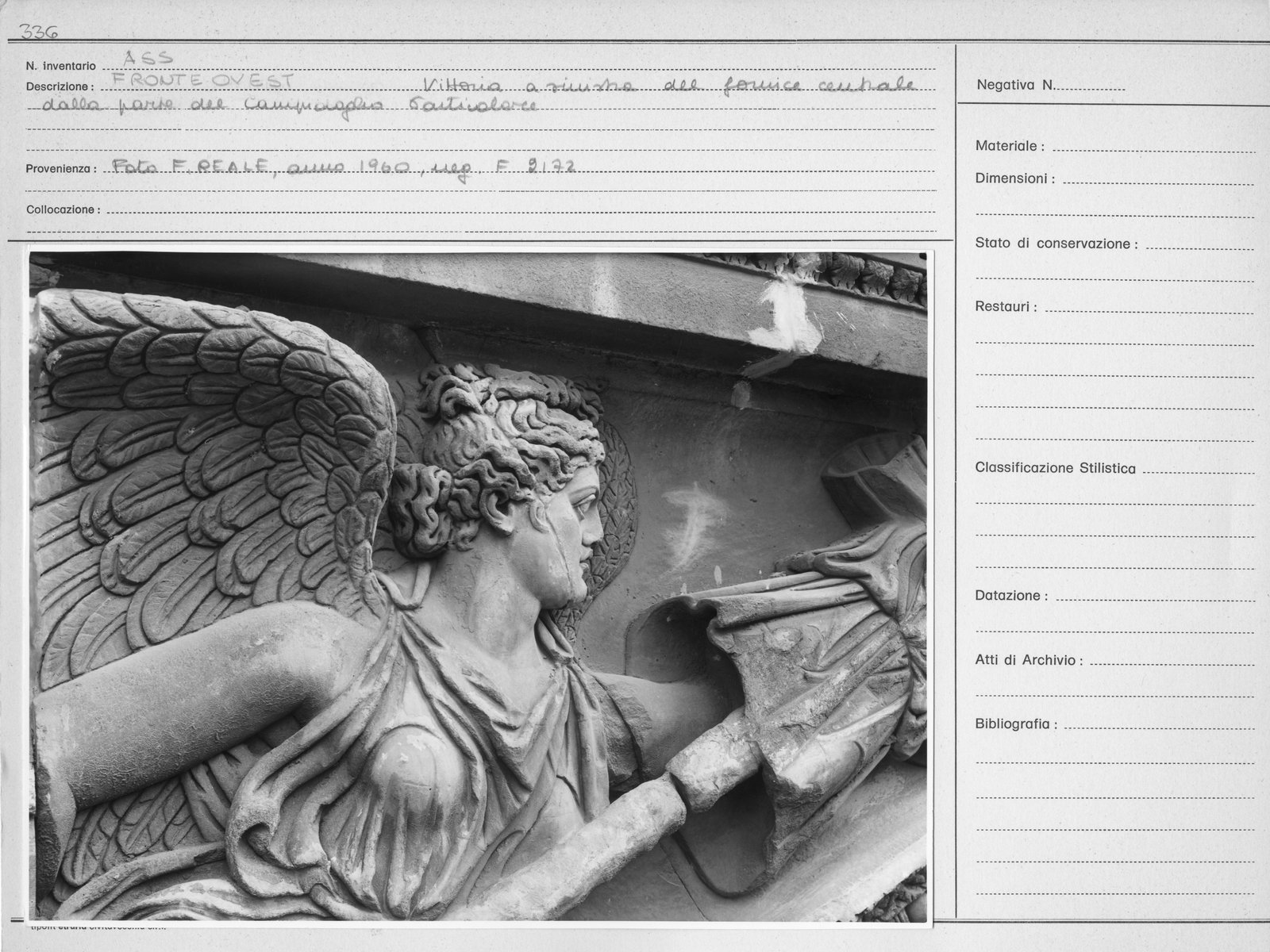Click the 'Collocazione :' label
This screenshot has width=1270, height=952.
63,210
